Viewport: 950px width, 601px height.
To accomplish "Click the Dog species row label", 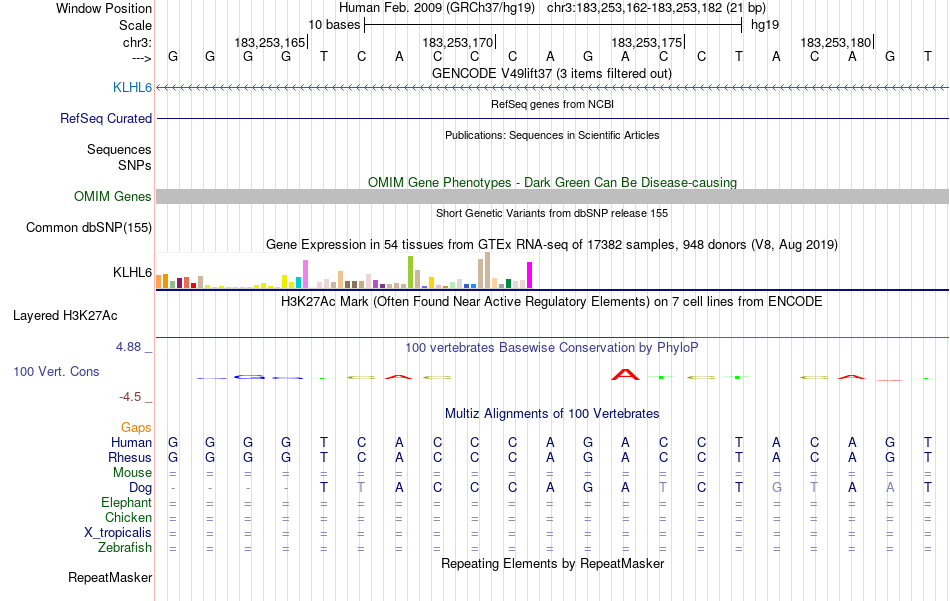I will point(140,488).
